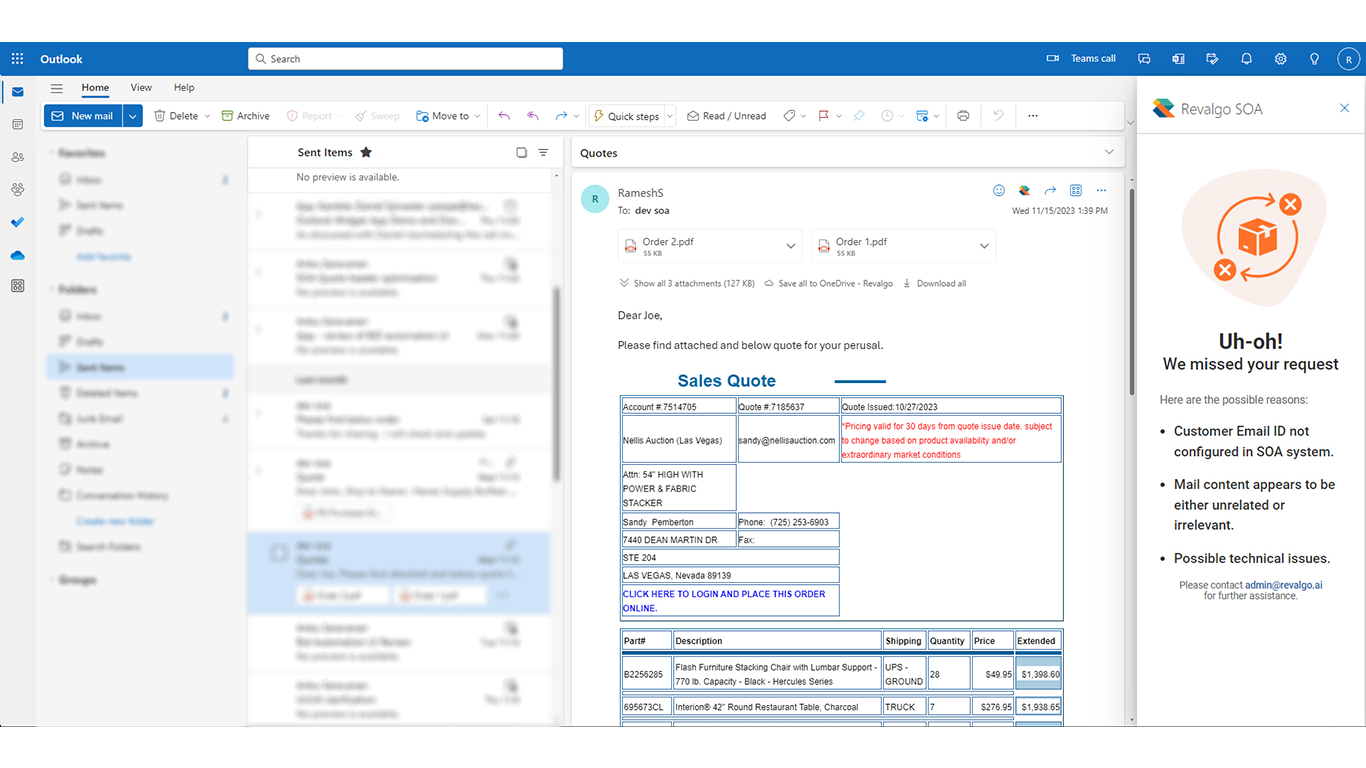Click the Search input field
This screenshot has width=1366, height=768.
click(x=405, y=59)
